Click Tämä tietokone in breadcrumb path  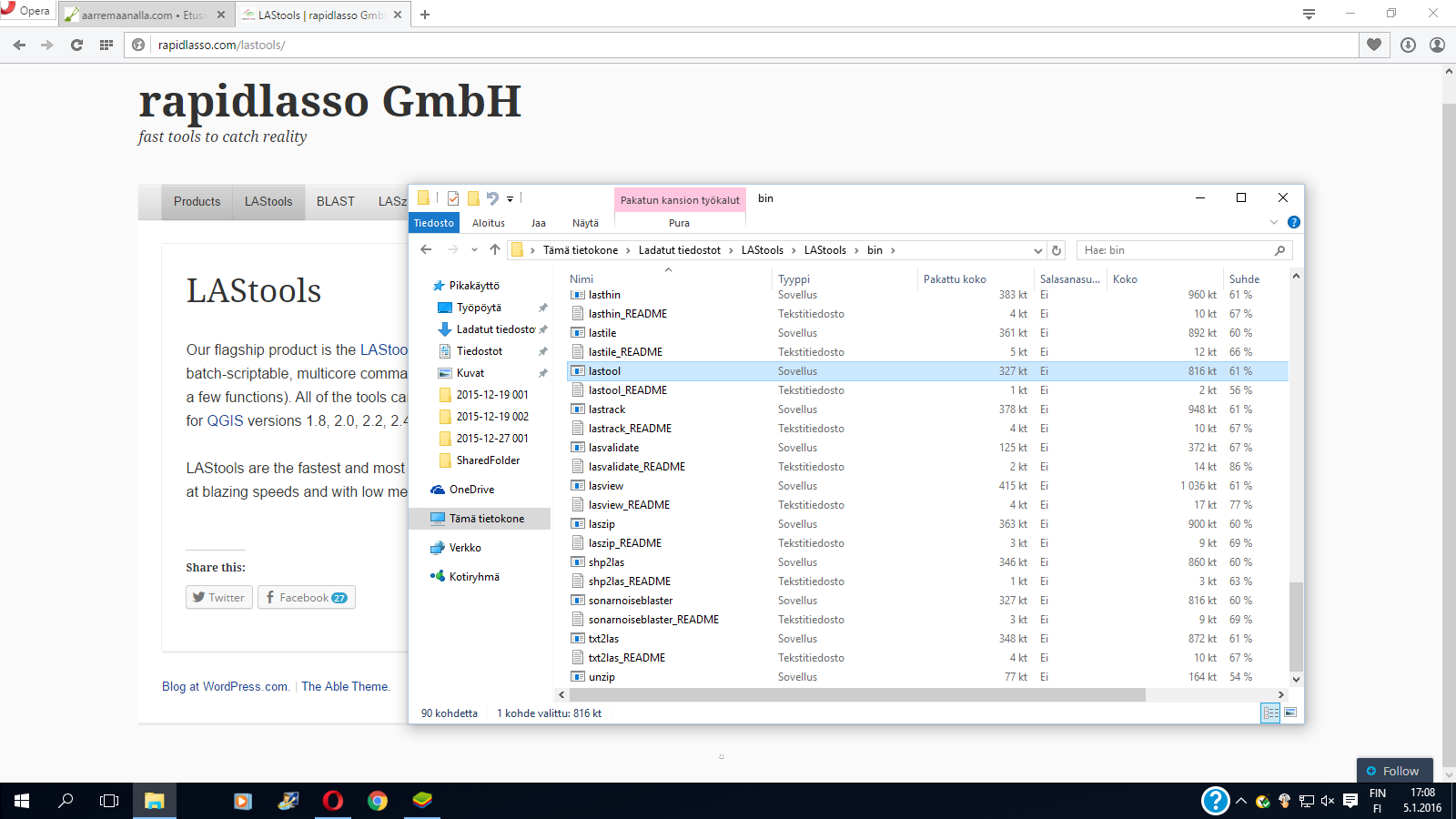pos(581,250)
